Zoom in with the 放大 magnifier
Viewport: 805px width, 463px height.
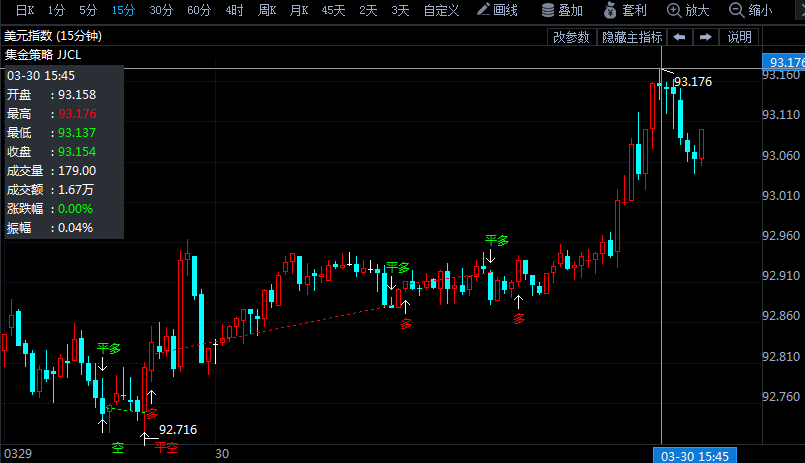(688, 10)
